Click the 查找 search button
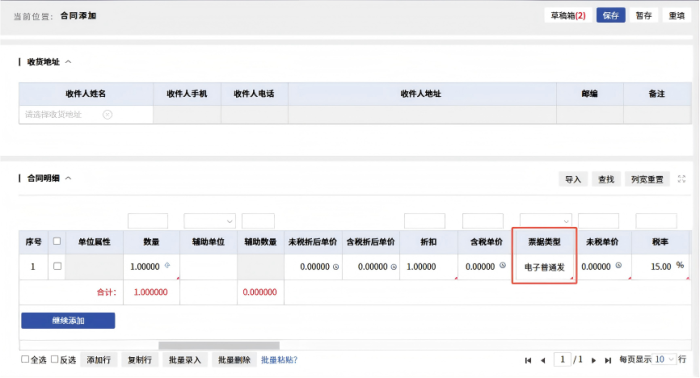 tap(606, 179)
